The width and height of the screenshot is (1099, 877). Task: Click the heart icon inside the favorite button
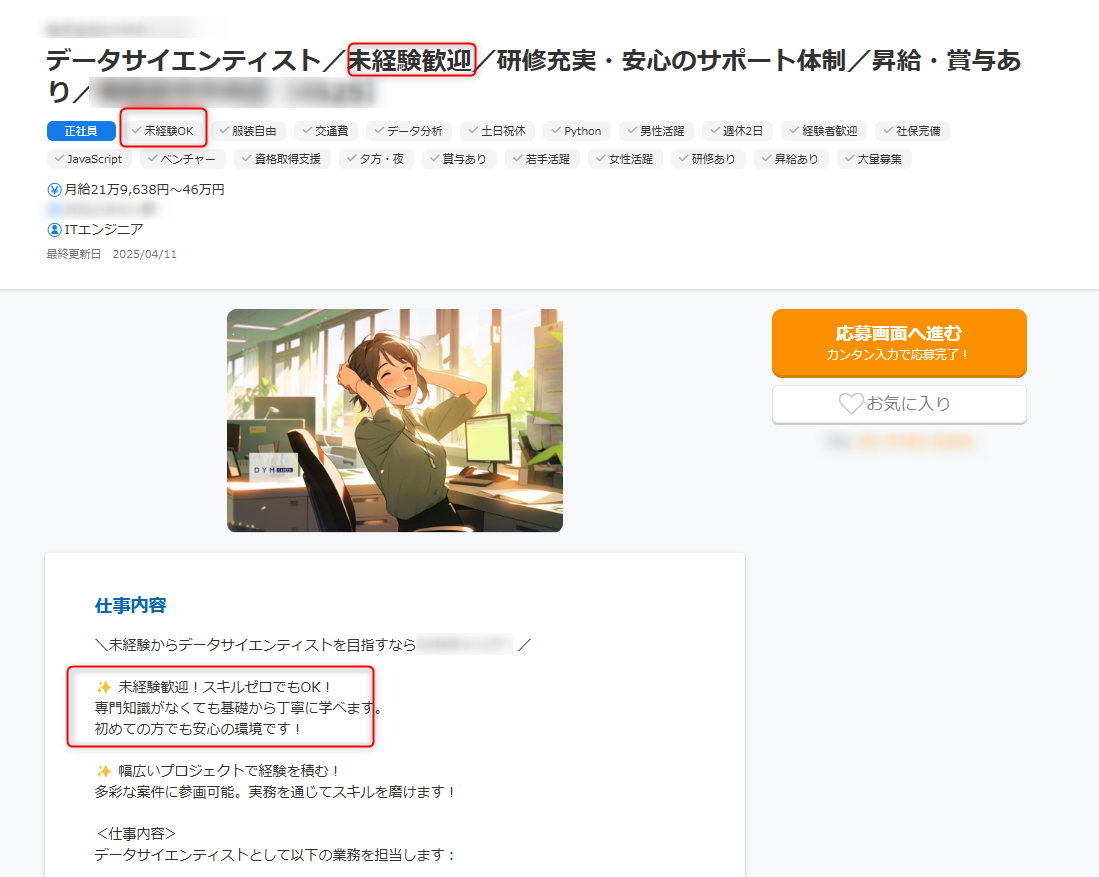point(851,404)
